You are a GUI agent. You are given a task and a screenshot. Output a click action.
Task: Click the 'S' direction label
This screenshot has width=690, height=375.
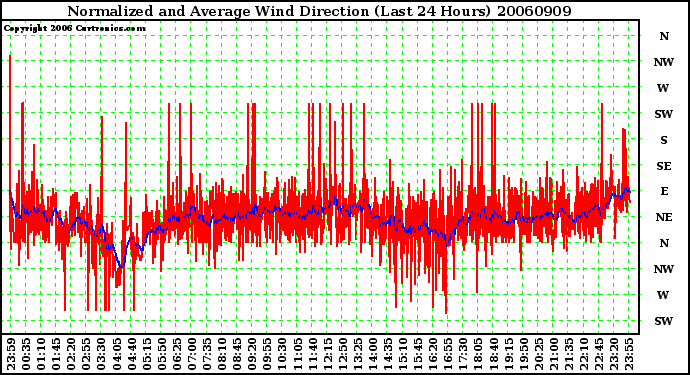tap(664, 140)
